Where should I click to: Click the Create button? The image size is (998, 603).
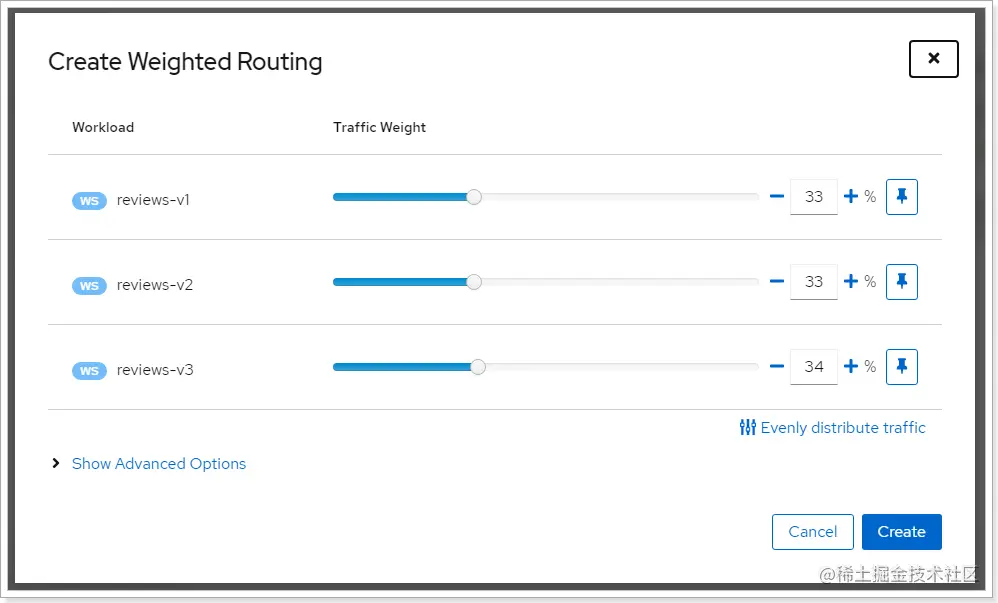pos(901,532)
